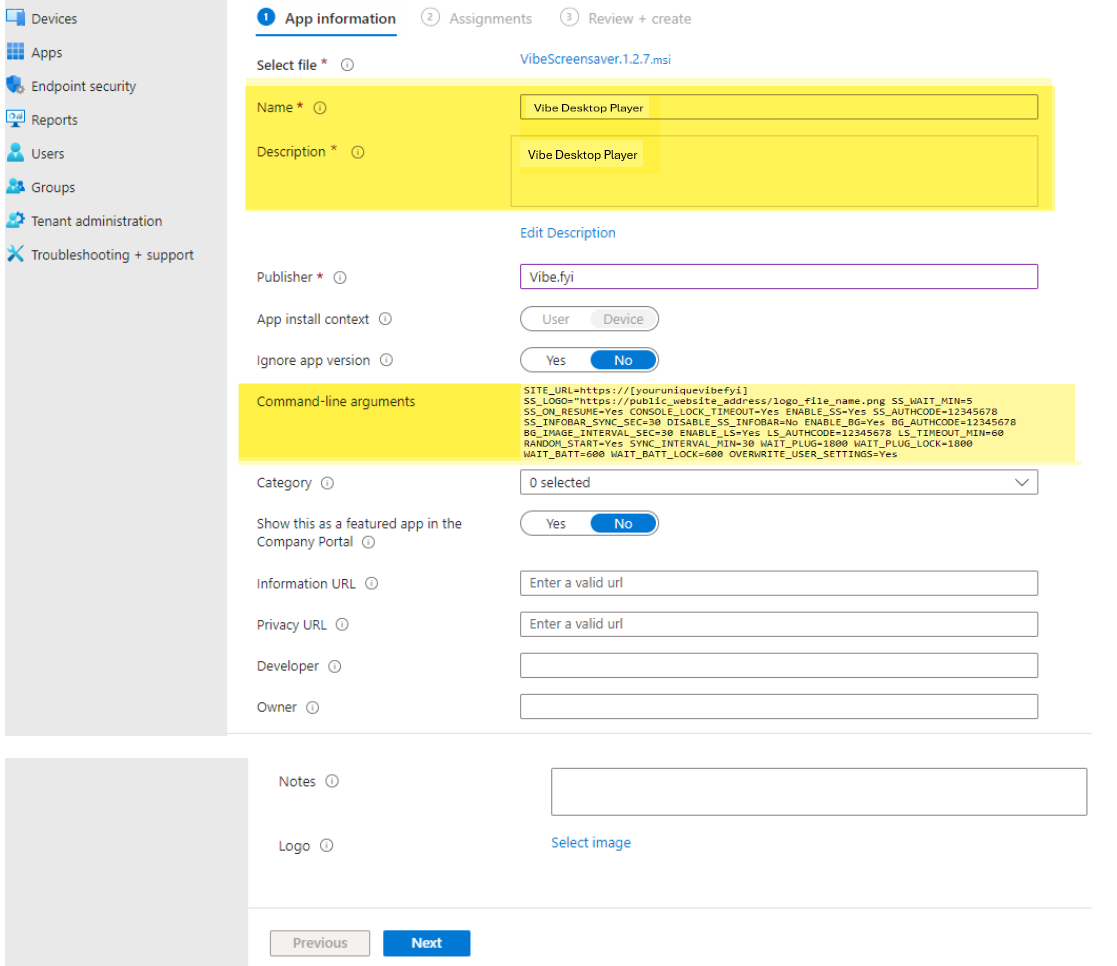Show info tooltip for Select file
Viewport: 1117px width, 966px height.
[x=347, y=65]
